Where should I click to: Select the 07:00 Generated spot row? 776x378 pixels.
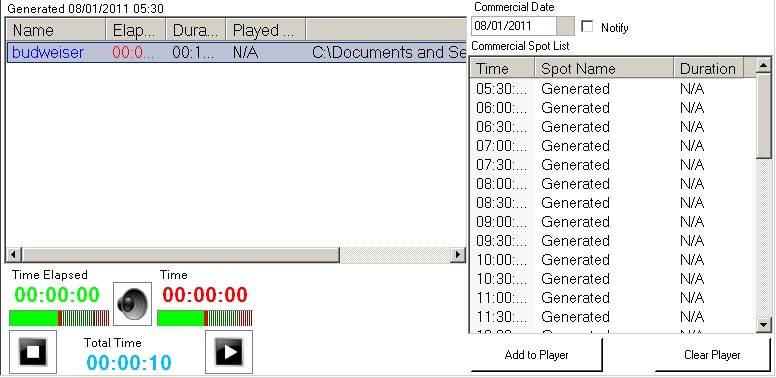(x=613, y=146)
